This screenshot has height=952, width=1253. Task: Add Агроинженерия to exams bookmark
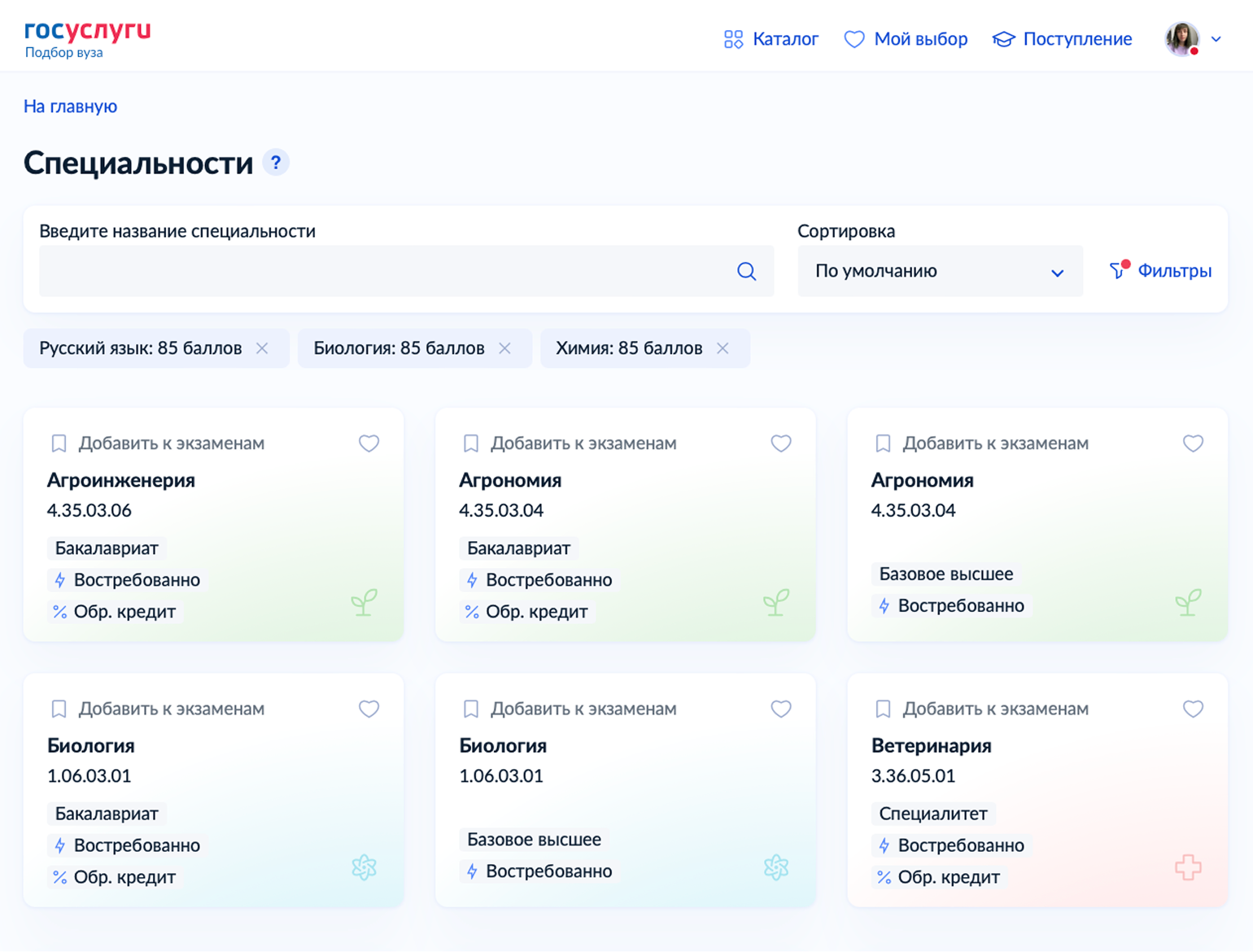click(x=157, y=443)
